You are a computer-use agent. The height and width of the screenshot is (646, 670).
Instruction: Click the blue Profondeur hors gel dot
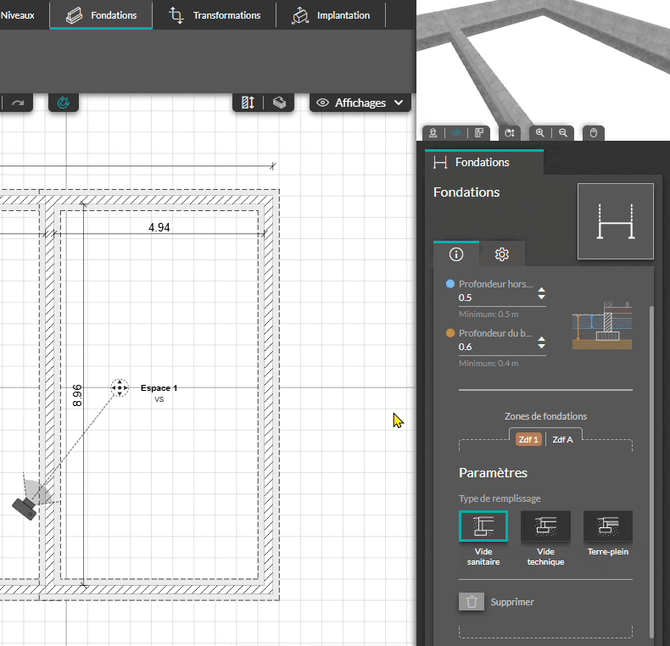pyautogui.click(x=450, y=284)
